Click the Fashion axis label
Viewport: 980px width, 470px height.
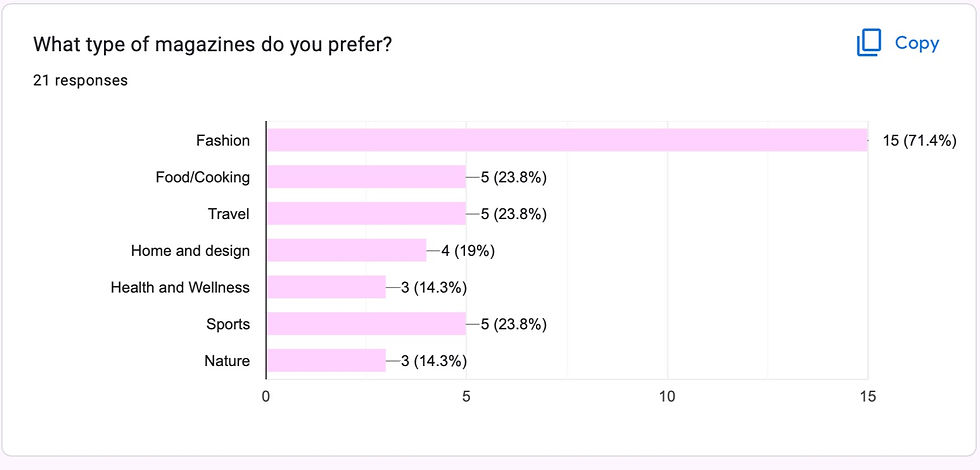[x=223, y=140]
